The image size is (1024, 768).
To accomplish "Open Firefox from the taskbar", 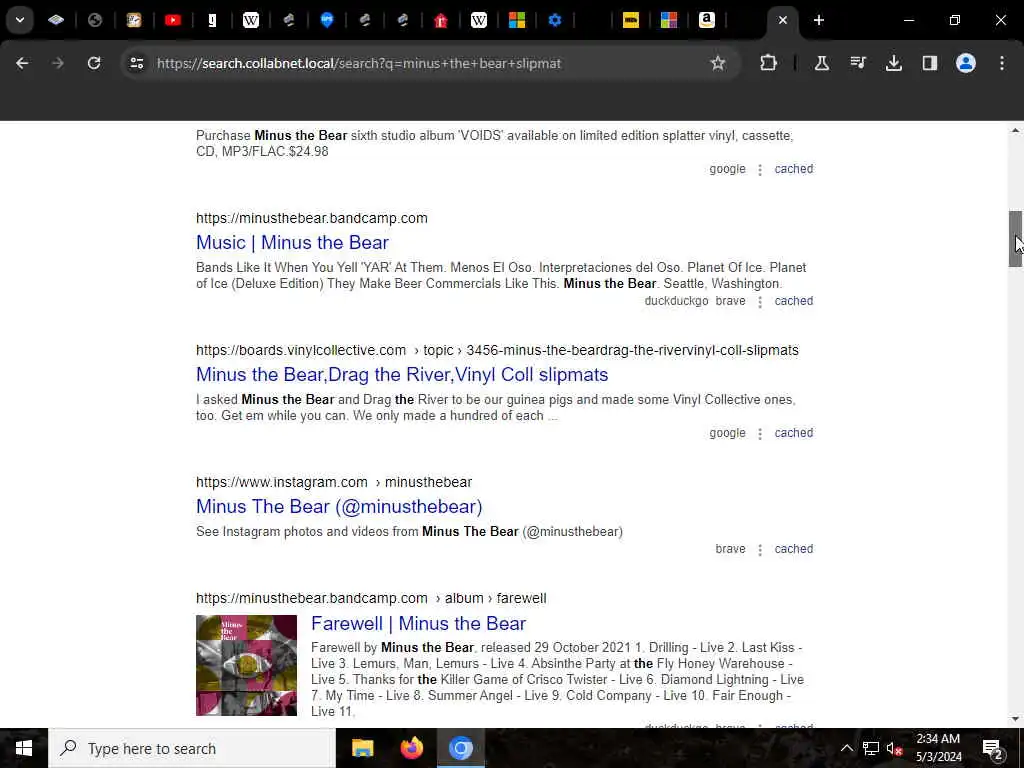I will (411, 748).
